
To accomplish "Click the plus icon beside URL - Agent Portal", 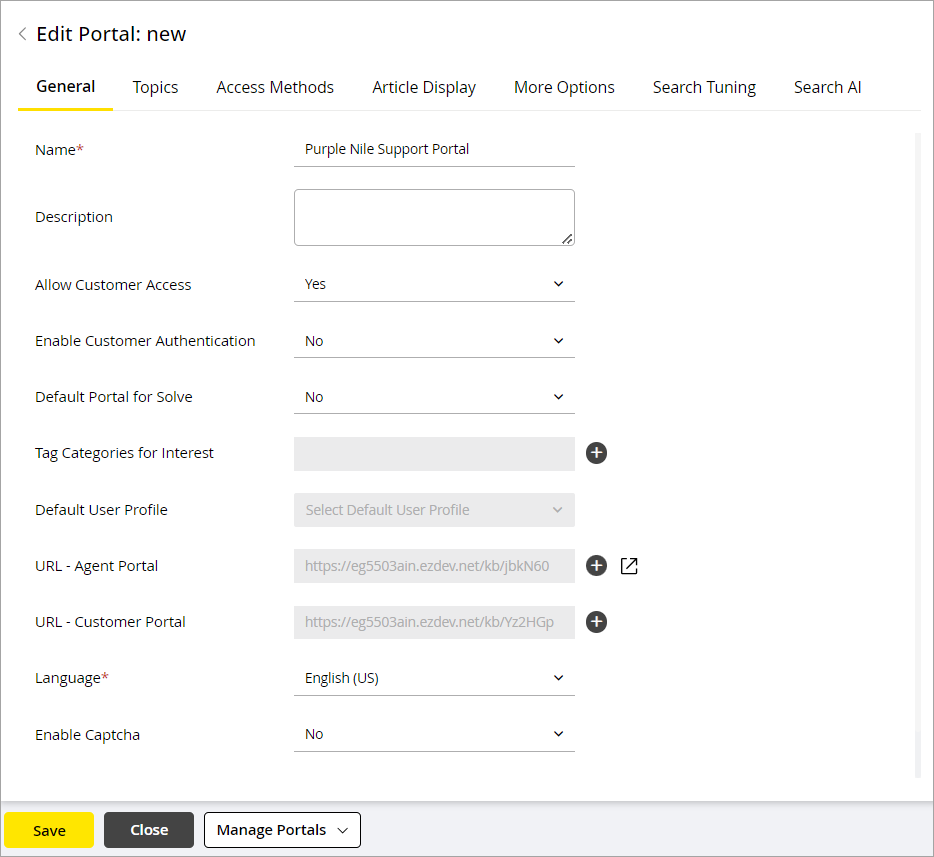I will coord(596,565).
